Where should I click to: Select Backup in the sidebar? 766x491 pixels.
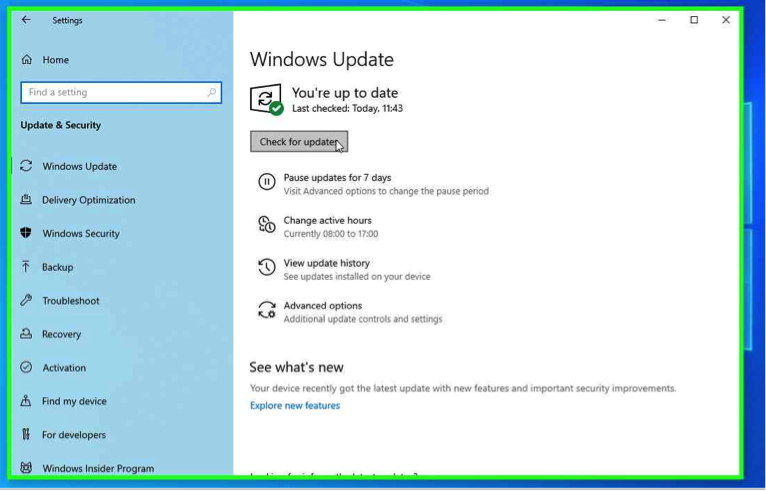pyautogui.click(x=57, y=267)
